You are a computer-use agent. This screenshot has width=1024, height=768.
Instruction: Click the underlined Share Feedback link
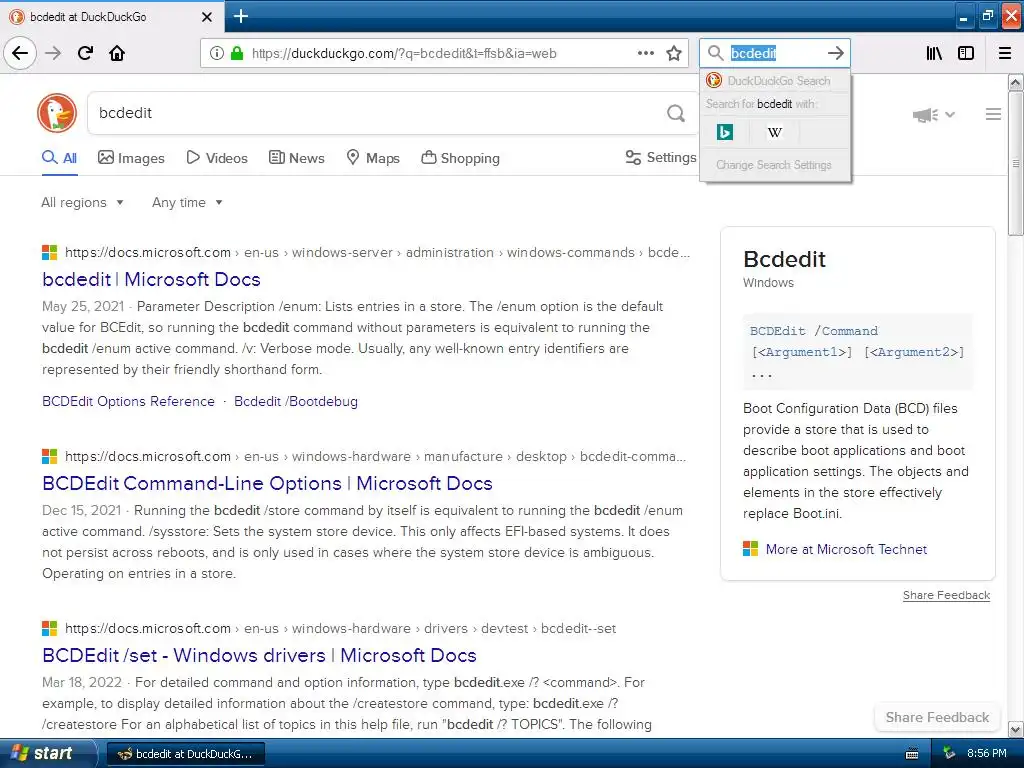[946, 595]
